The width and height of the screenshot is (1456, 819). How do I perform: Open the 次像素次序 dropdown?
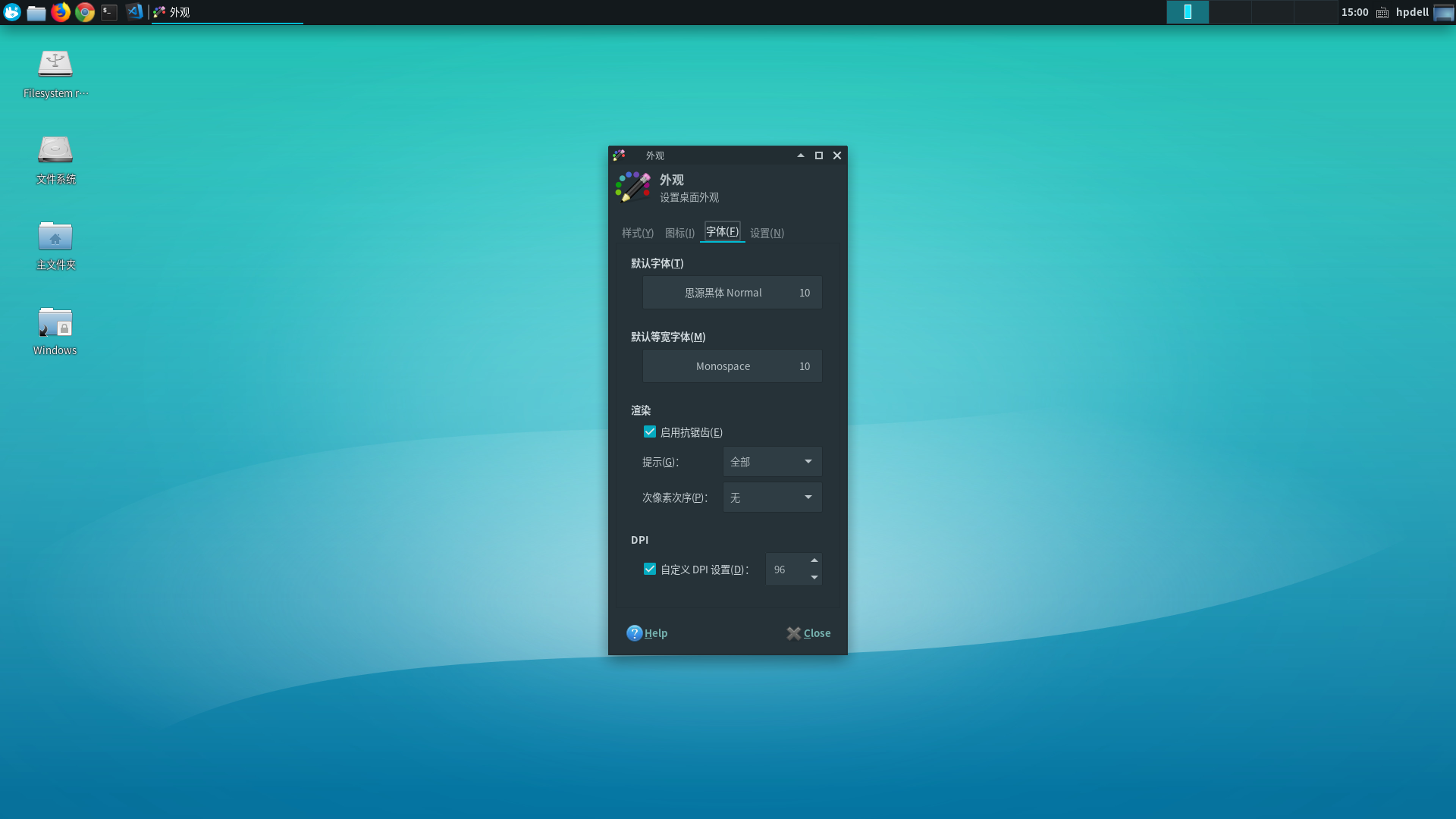pyautogui.click(x=772, y=497)
